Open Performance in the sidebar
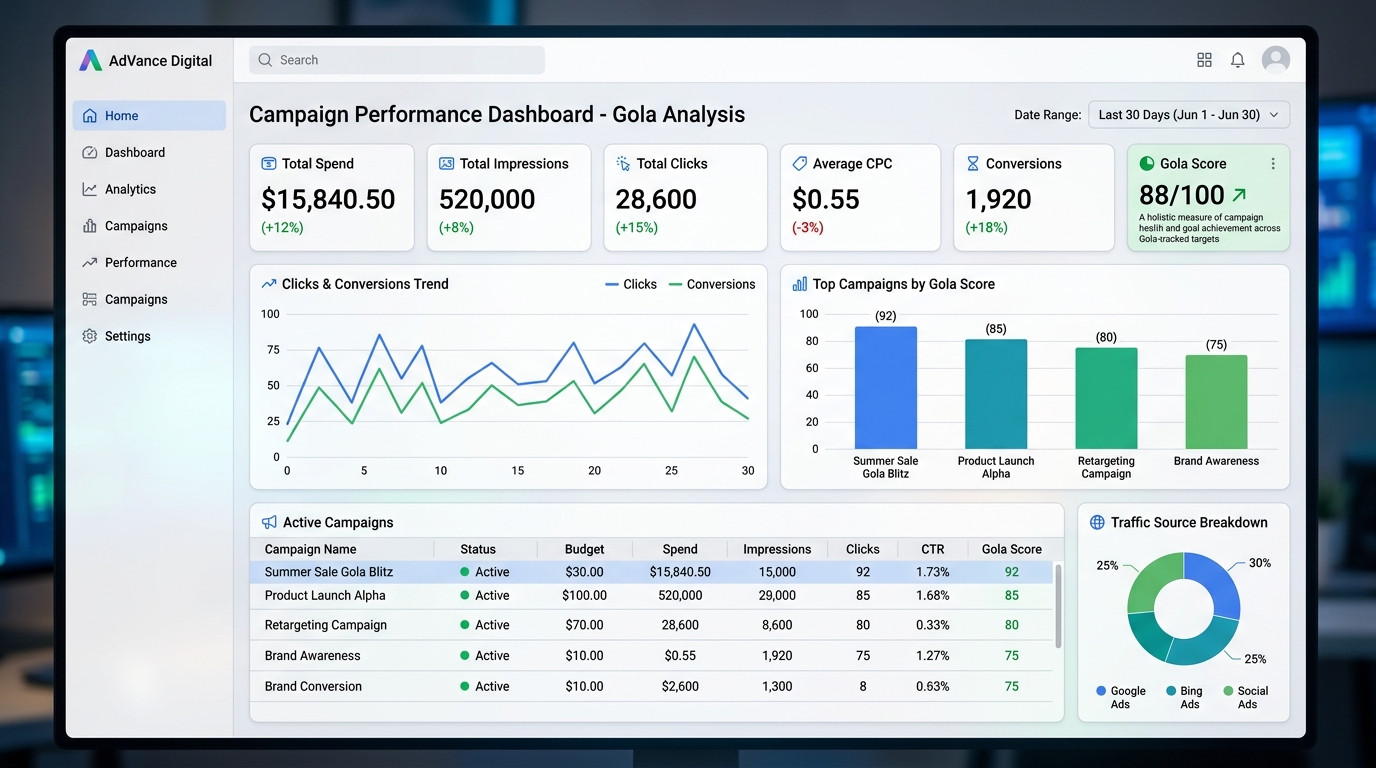The width and height of the screenshot is (1376, 768). (149, 263)
